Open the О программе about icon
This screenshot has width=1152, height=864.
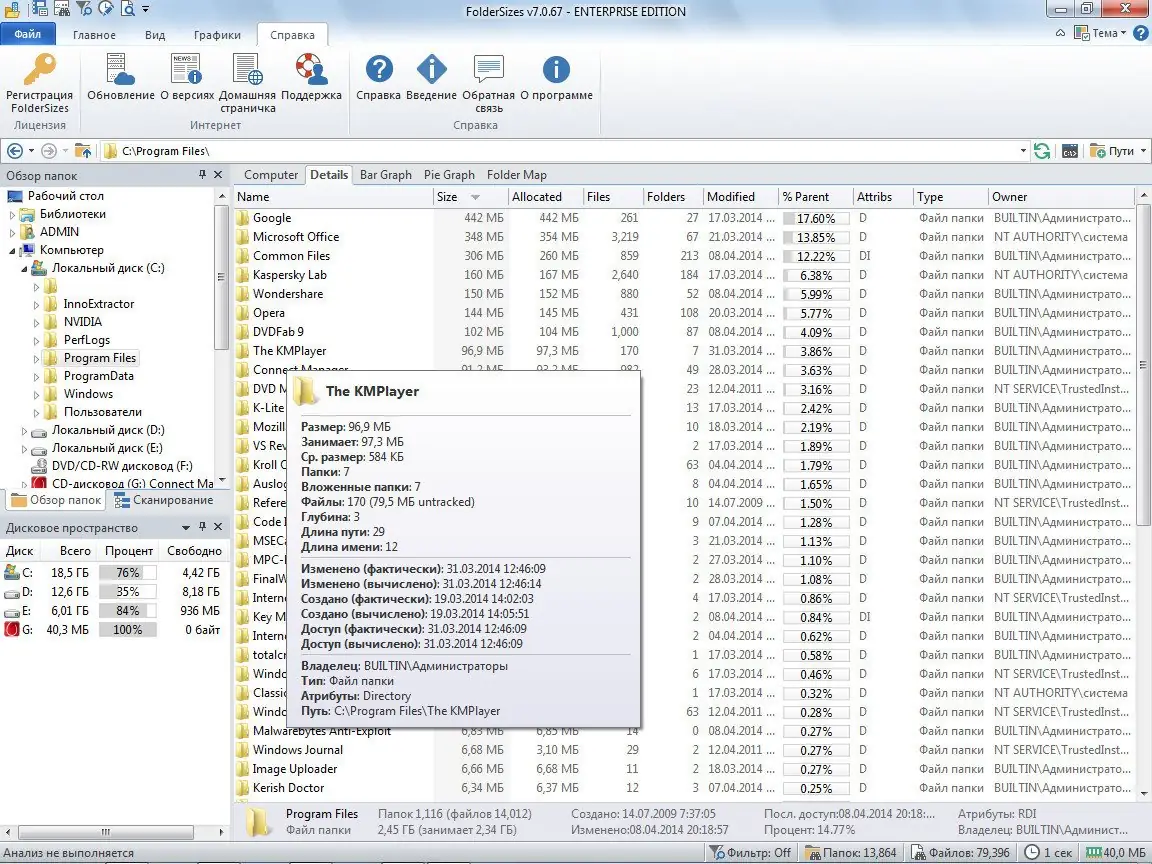[556, 70]
